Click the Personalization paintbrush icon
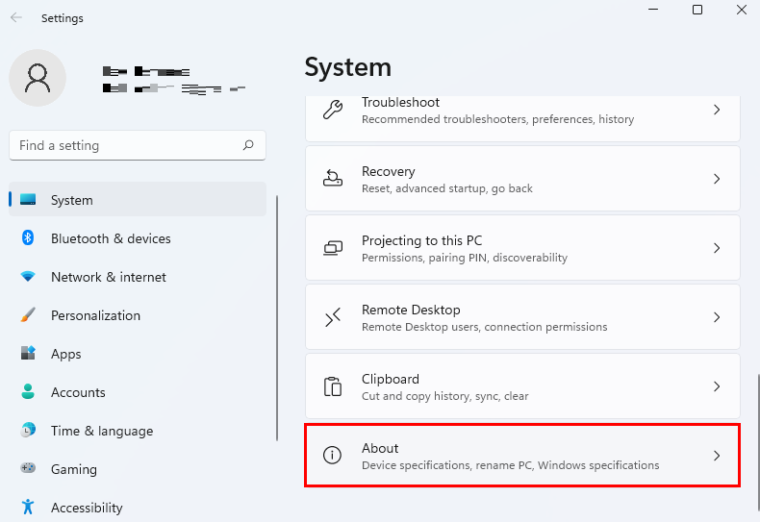 point(28,315)
